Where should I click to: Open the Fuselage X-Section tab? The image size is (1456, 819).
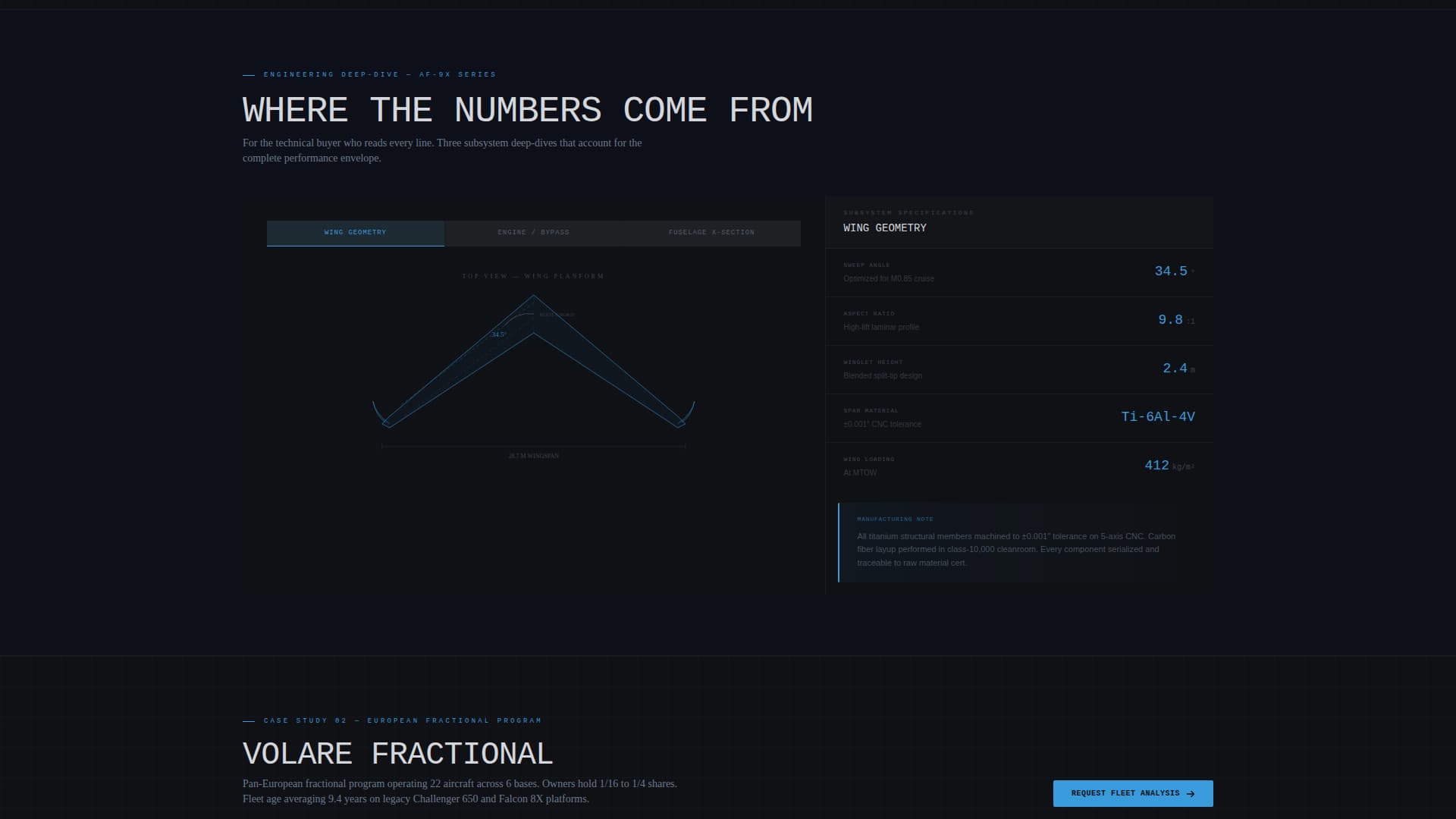click(x=711, y=233)
